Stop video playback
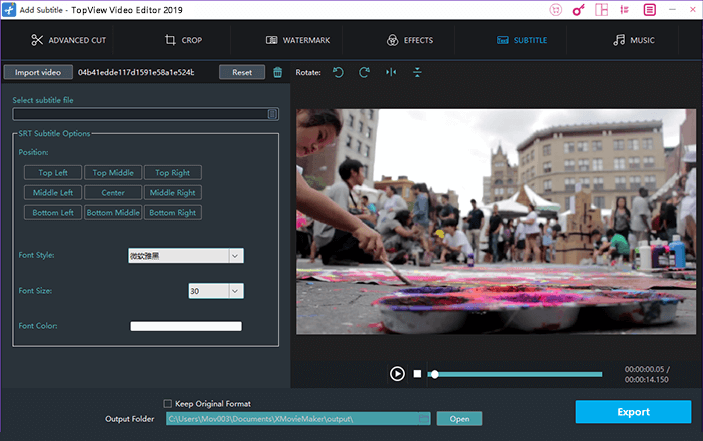Viewport: 703px width, 441px height. click(418, 374)
